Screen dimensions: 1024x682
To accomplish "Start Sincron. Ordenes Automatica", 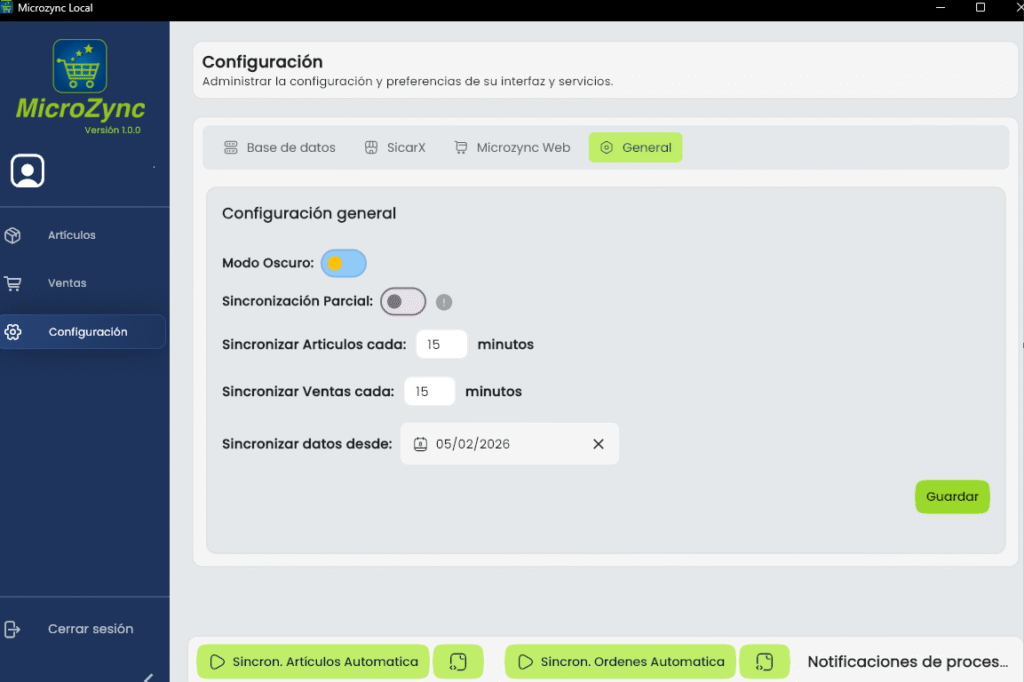I will (621, 662).
